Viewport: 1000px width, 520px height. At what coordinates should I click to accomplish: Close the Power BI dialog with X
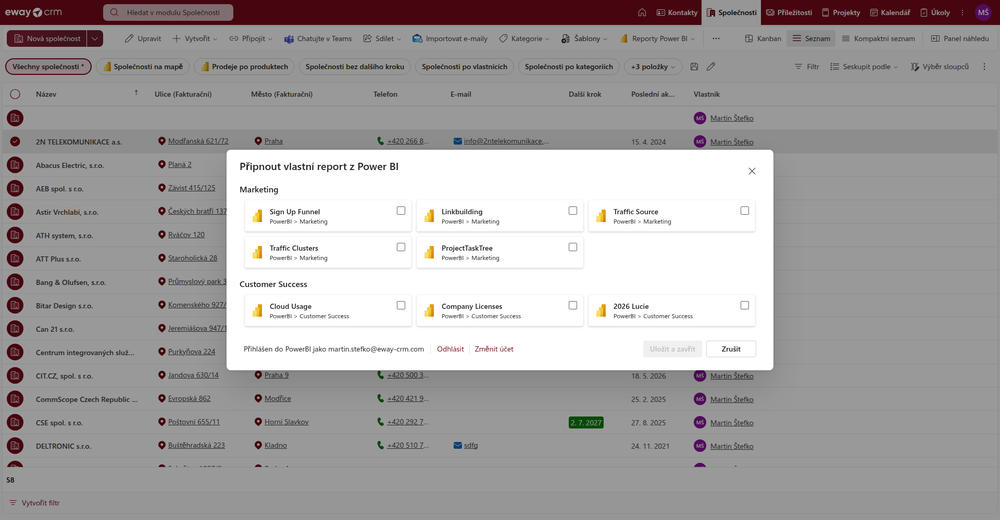tap(752, 171)
